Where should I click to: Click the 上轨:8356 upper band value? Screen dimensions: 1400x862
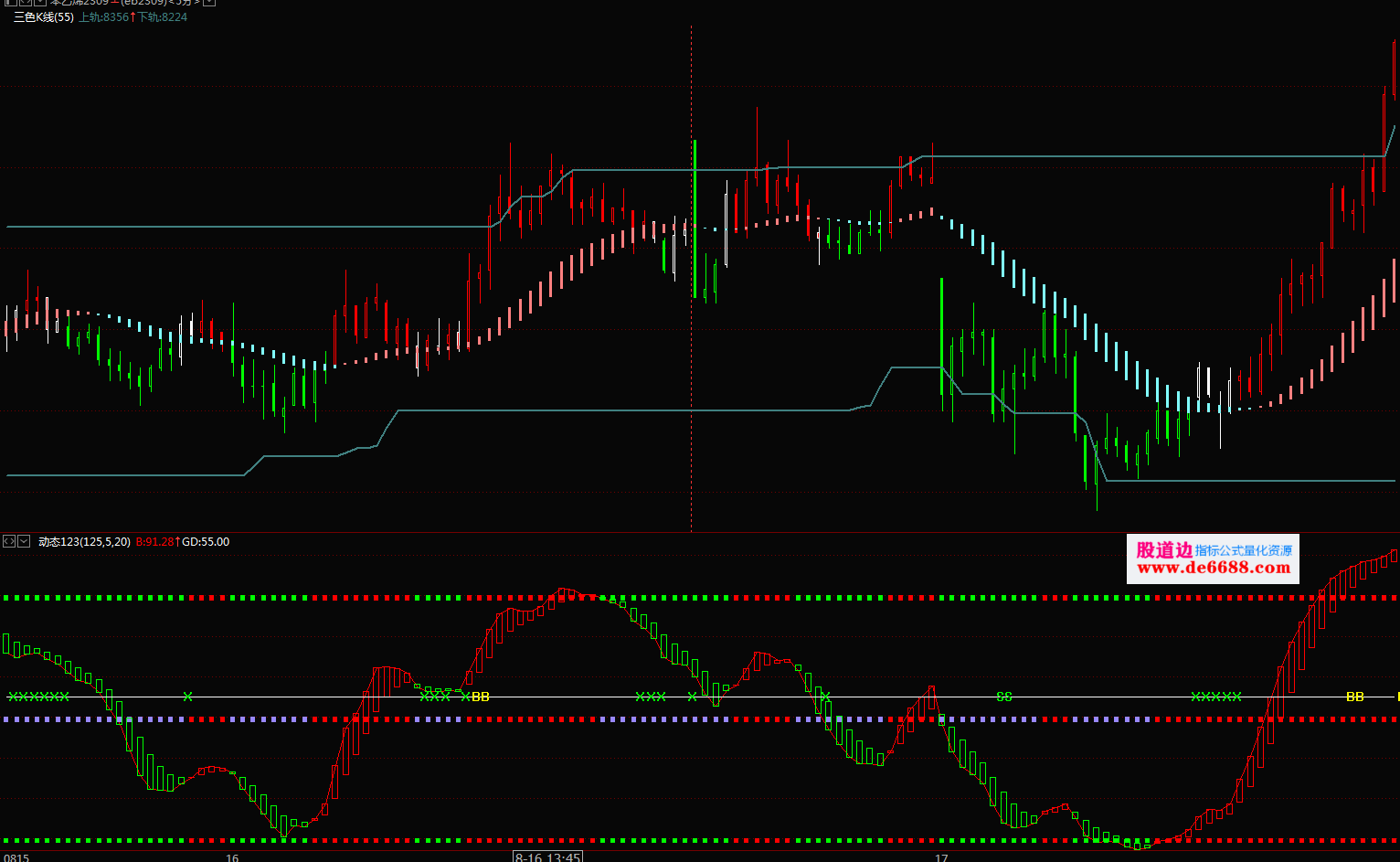coord(103,17)
